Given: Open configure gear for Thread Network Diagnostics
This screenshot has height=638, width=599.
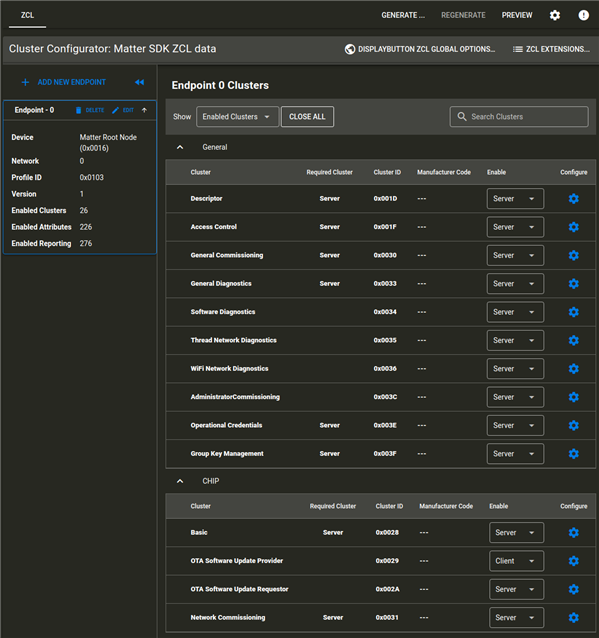Looking at the screenshot, I should coord(574,340).
